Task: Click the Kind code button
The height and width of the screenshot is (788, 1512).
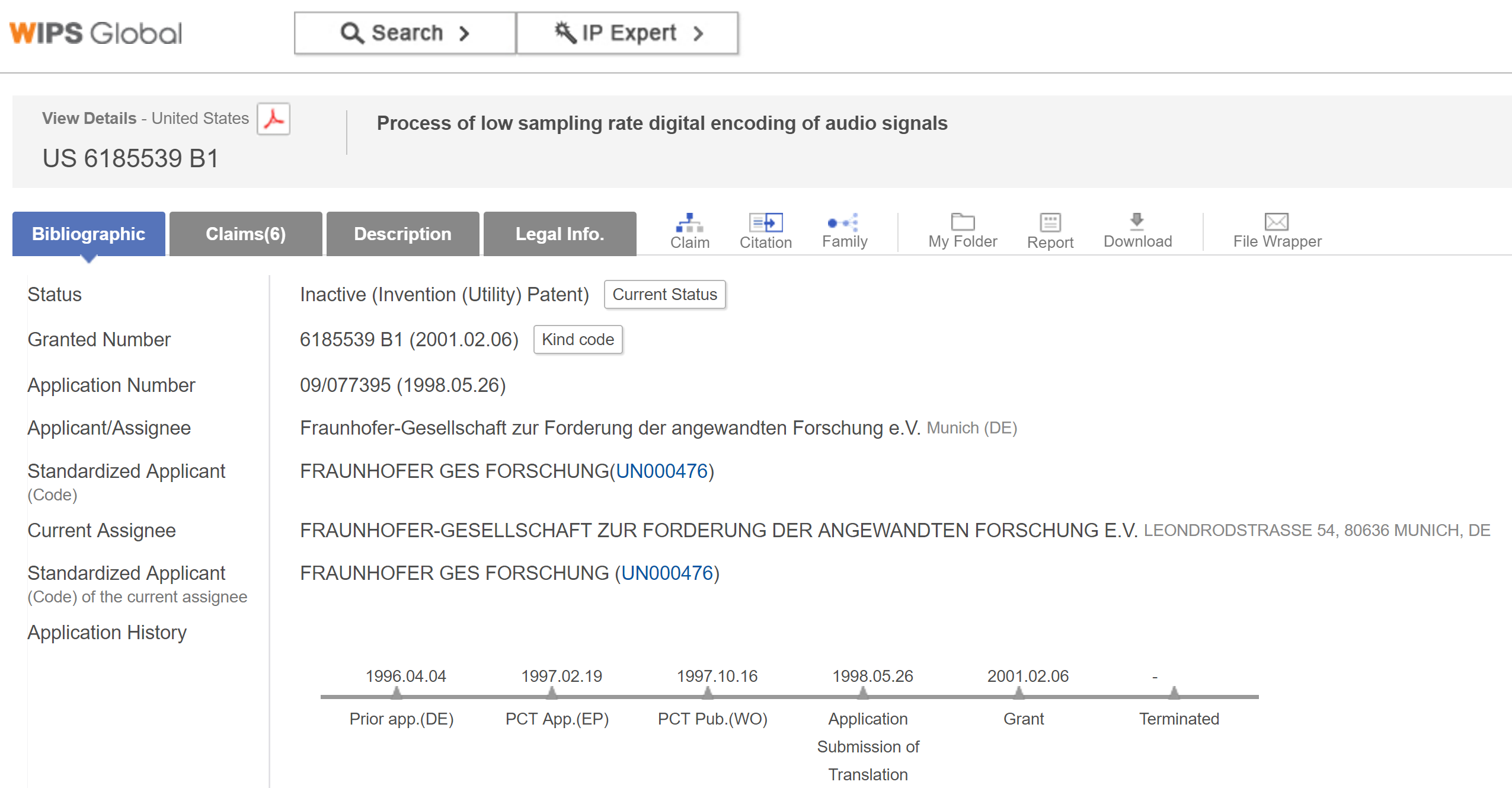Action: click(577, 339)
